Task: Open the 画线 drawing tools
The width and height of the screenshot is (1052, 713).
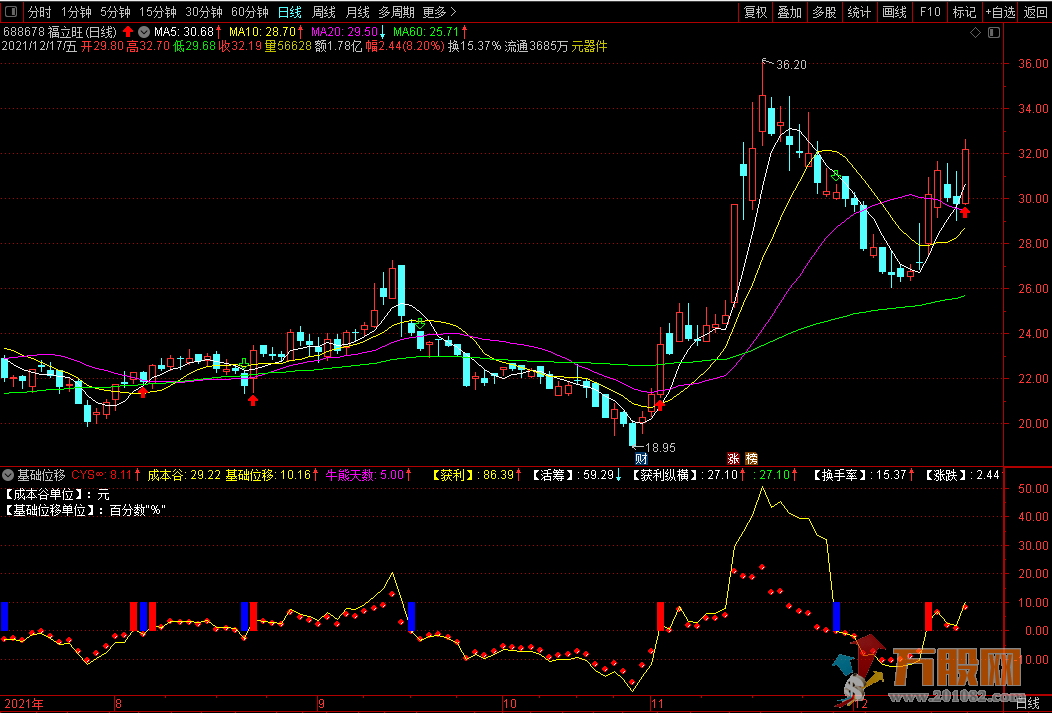Action: (894, 12)
